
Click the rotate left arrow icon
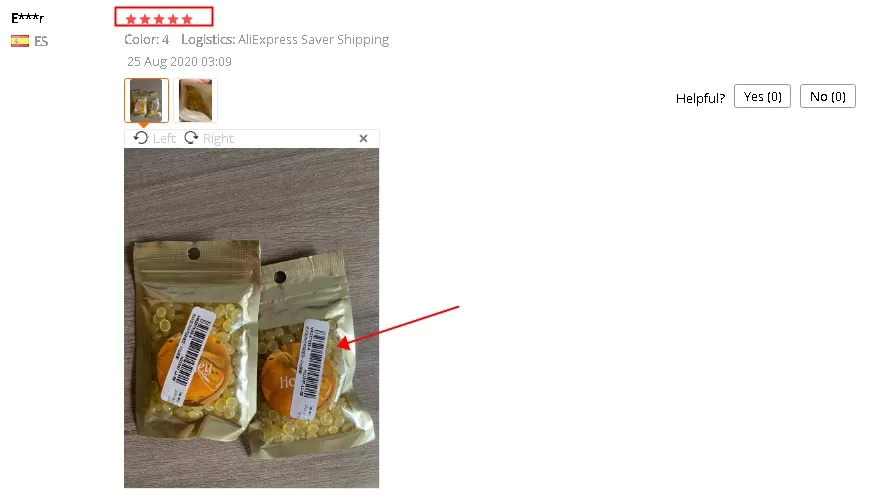point(141,137)
